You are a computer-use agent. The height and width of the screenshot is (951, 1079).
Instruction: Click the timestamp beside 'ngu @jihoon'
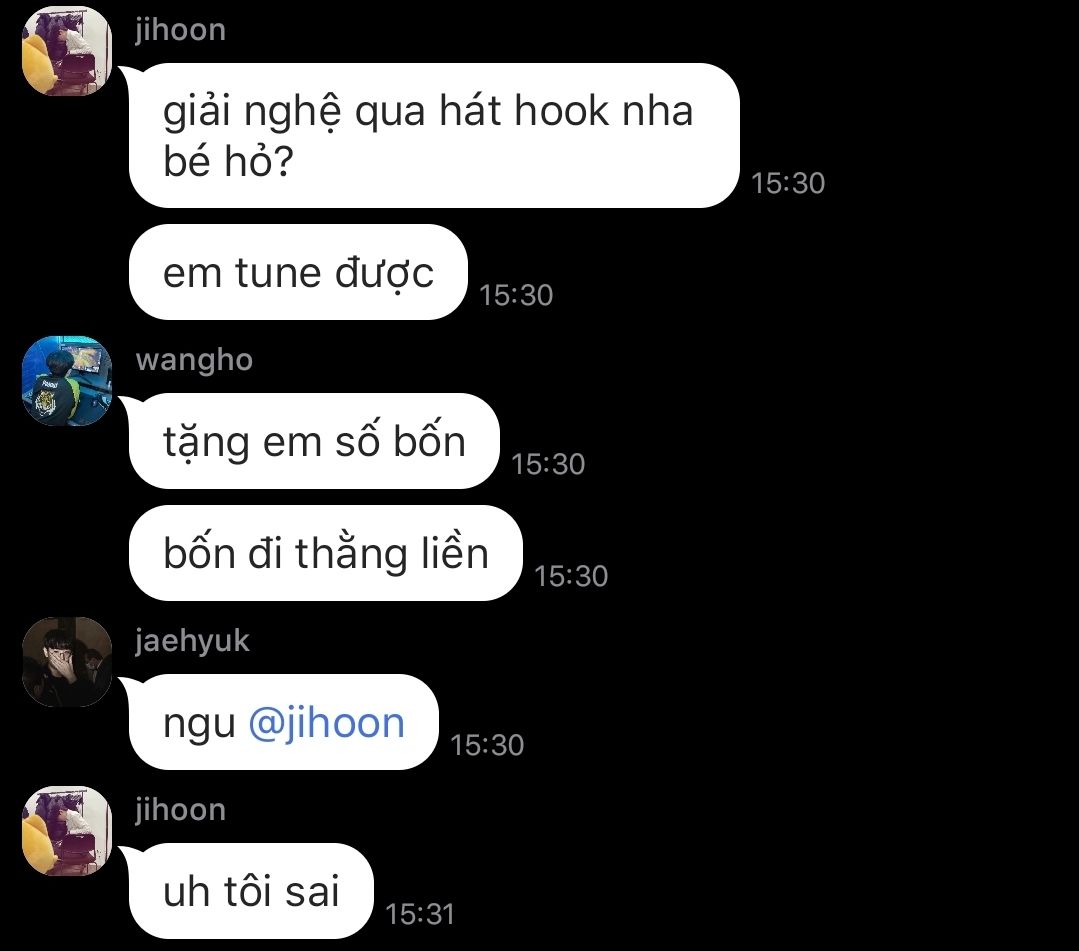487,745
